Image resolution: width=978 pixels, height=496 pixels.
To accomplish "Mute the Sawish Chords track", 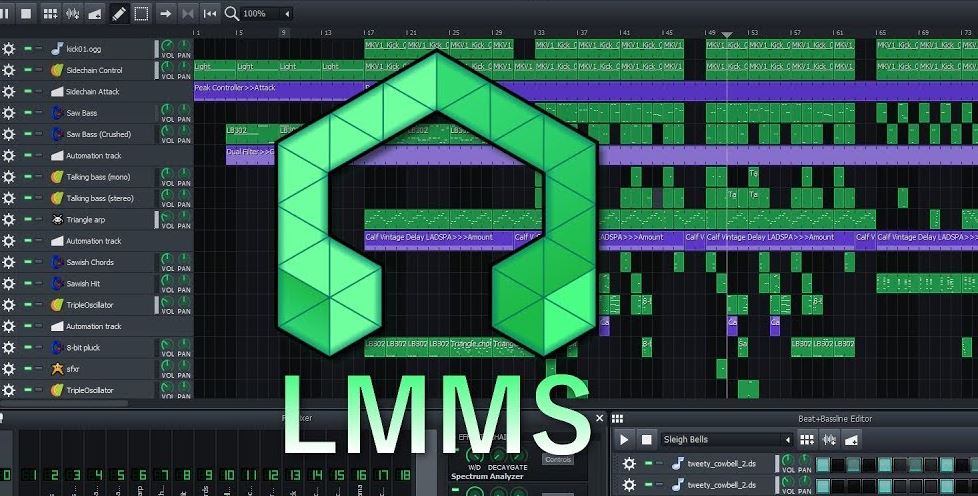I will (27, 262).
